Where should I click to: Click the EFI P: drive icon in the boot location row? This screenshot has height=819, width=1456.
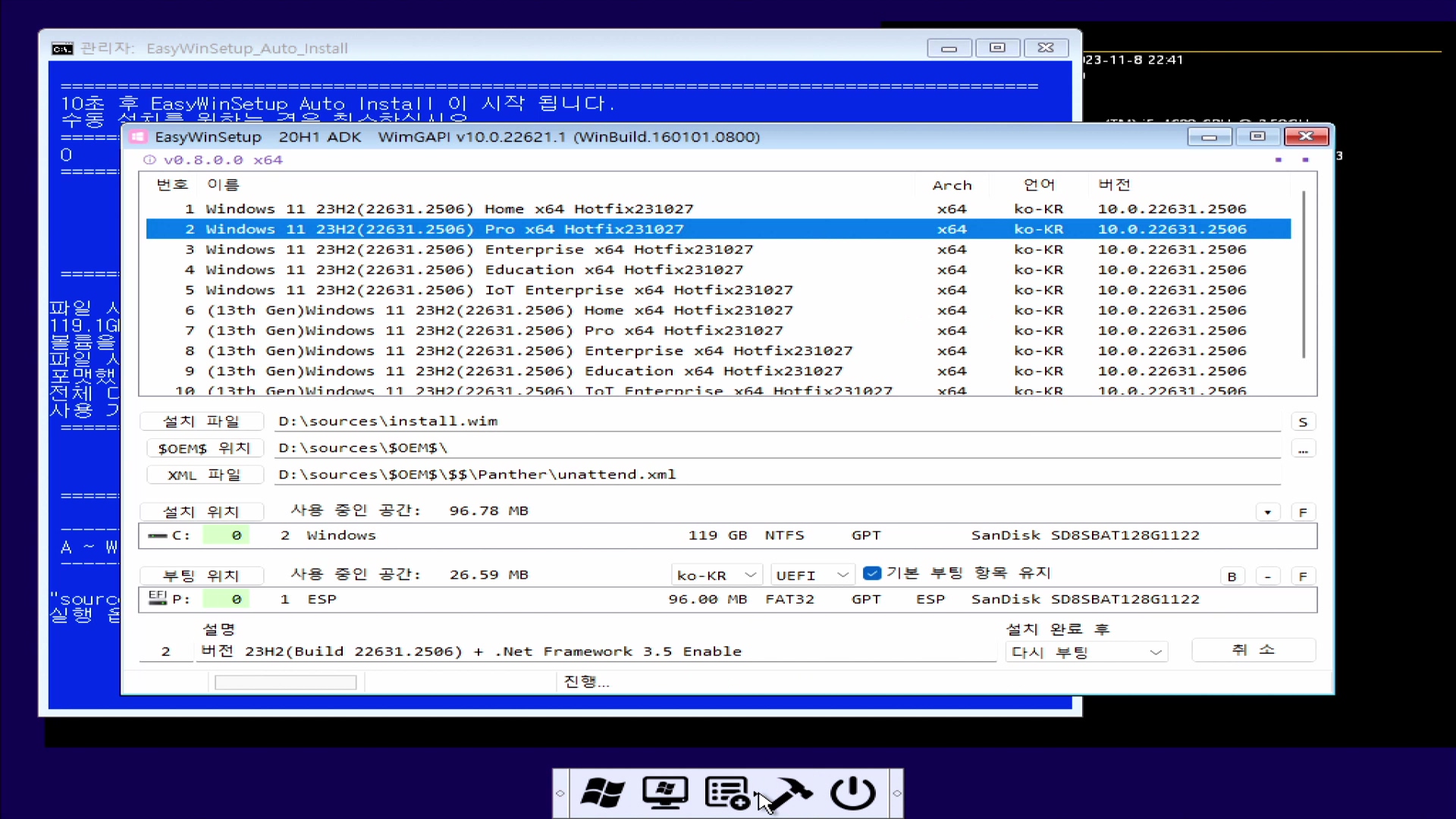point(158,598)
